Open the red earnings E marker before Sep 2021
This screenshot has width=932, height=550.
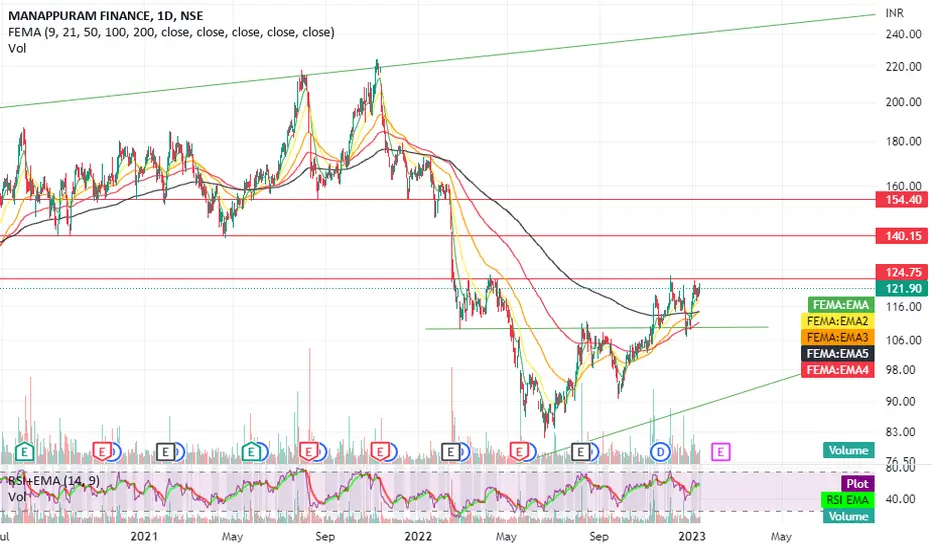(308, 452)
